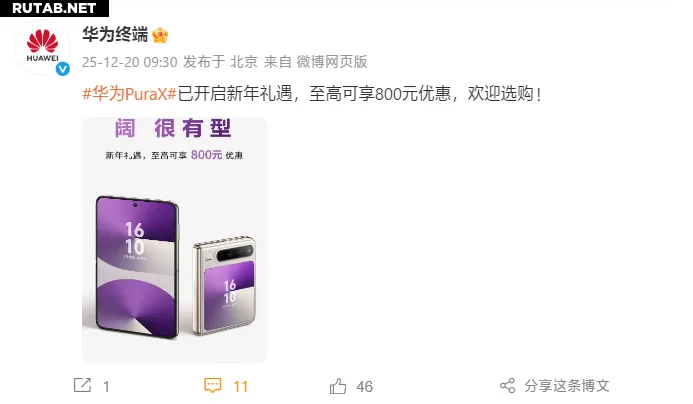Open the Pura X promotional image thumbnail
The height and width of the screenshot is (404, 693).
pos(175,240)
